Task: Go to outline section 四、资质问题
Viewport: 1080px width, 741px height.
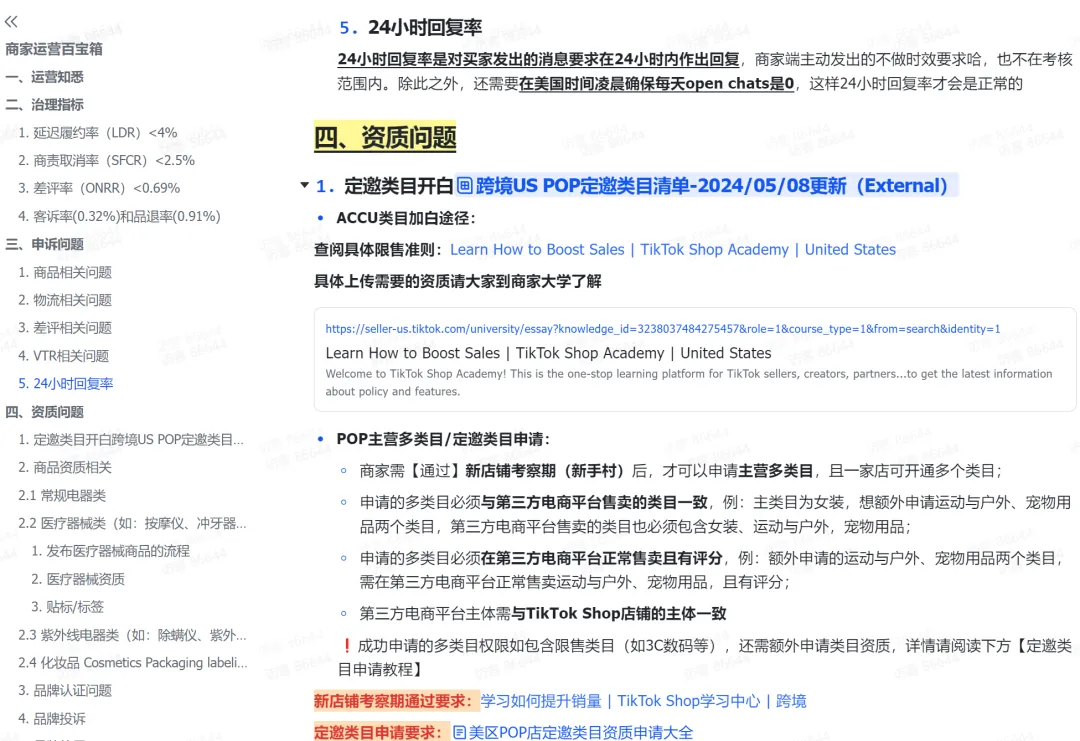Action: click(45, 412)
